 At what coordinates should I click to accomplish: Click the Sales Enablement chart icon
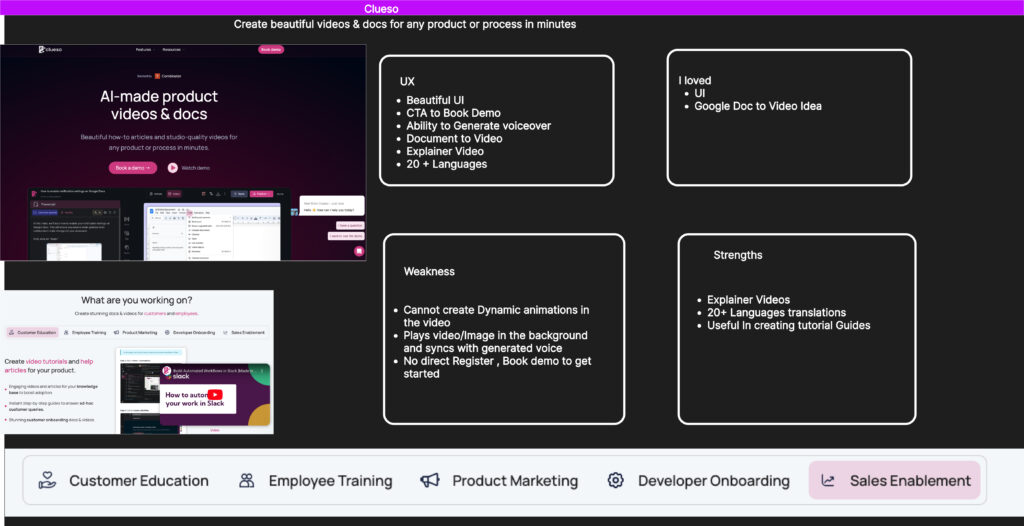828,481
